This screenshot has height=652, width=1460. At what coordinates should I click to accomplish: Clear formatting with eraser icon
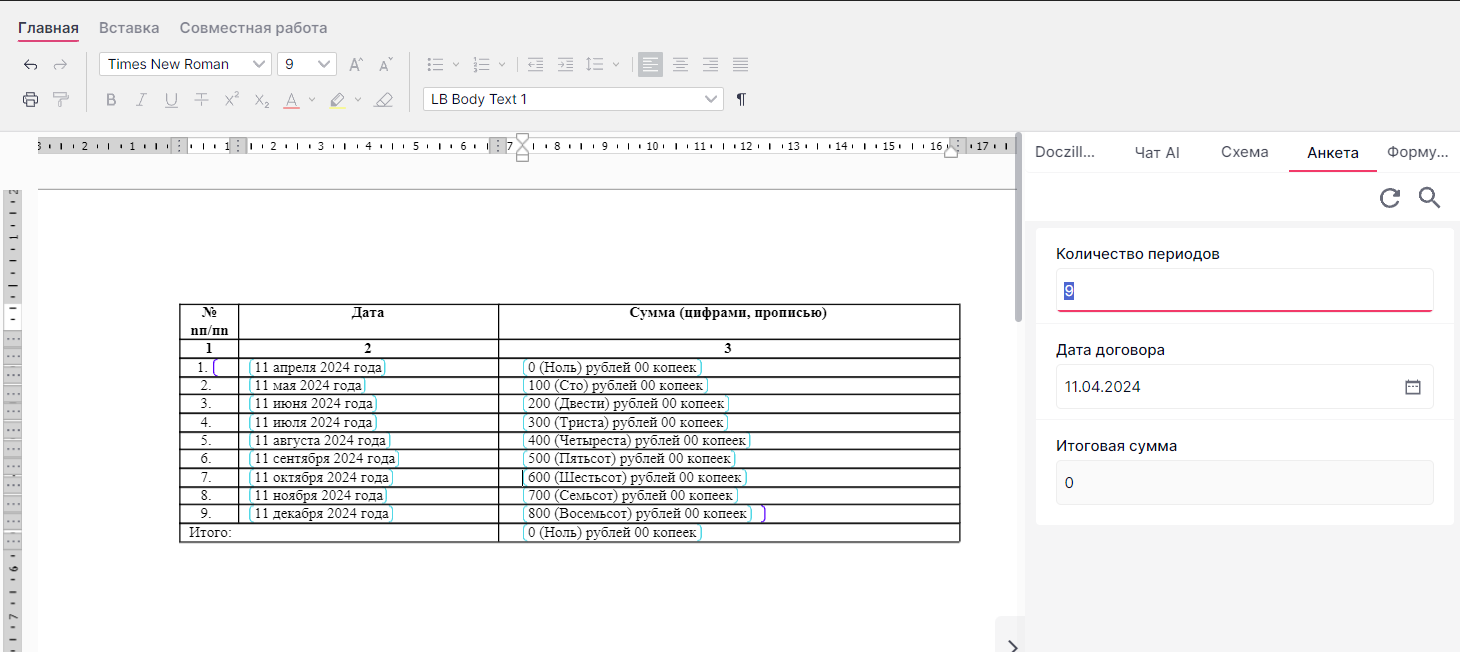pyautogui.click(x=384, y=100)
